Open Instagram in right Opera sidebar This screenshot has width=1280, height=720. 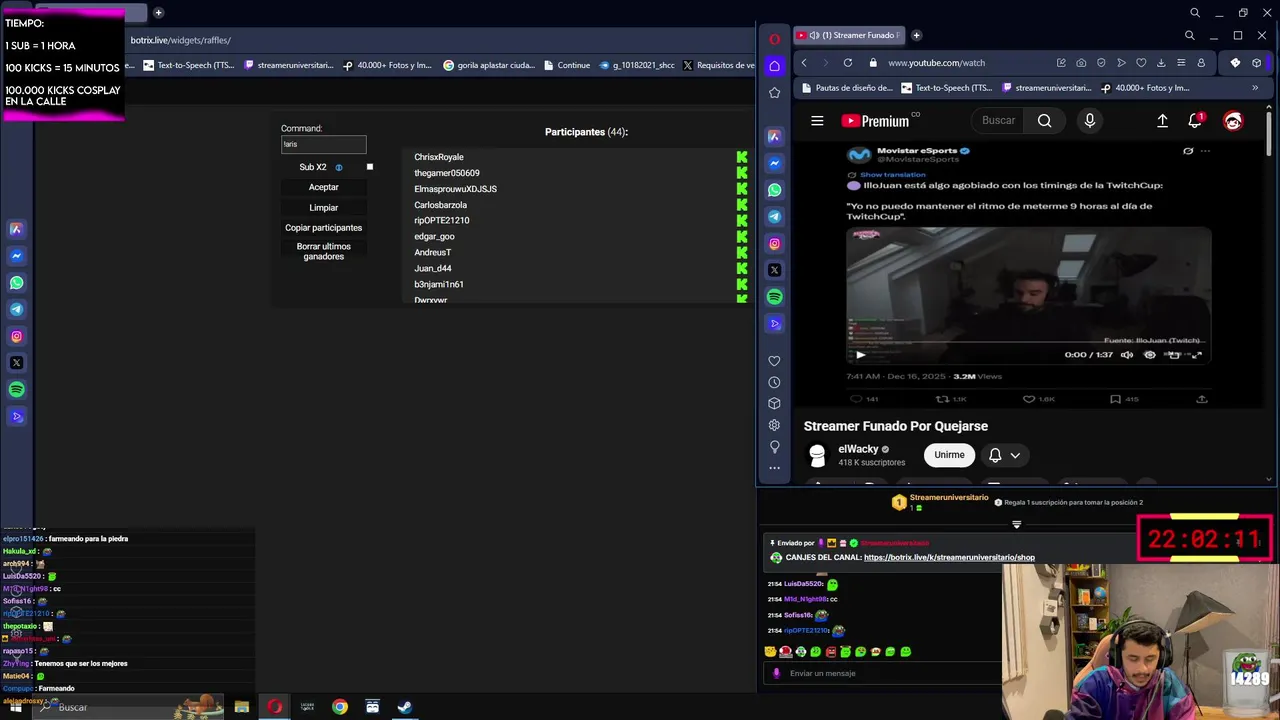click(774, 244)
